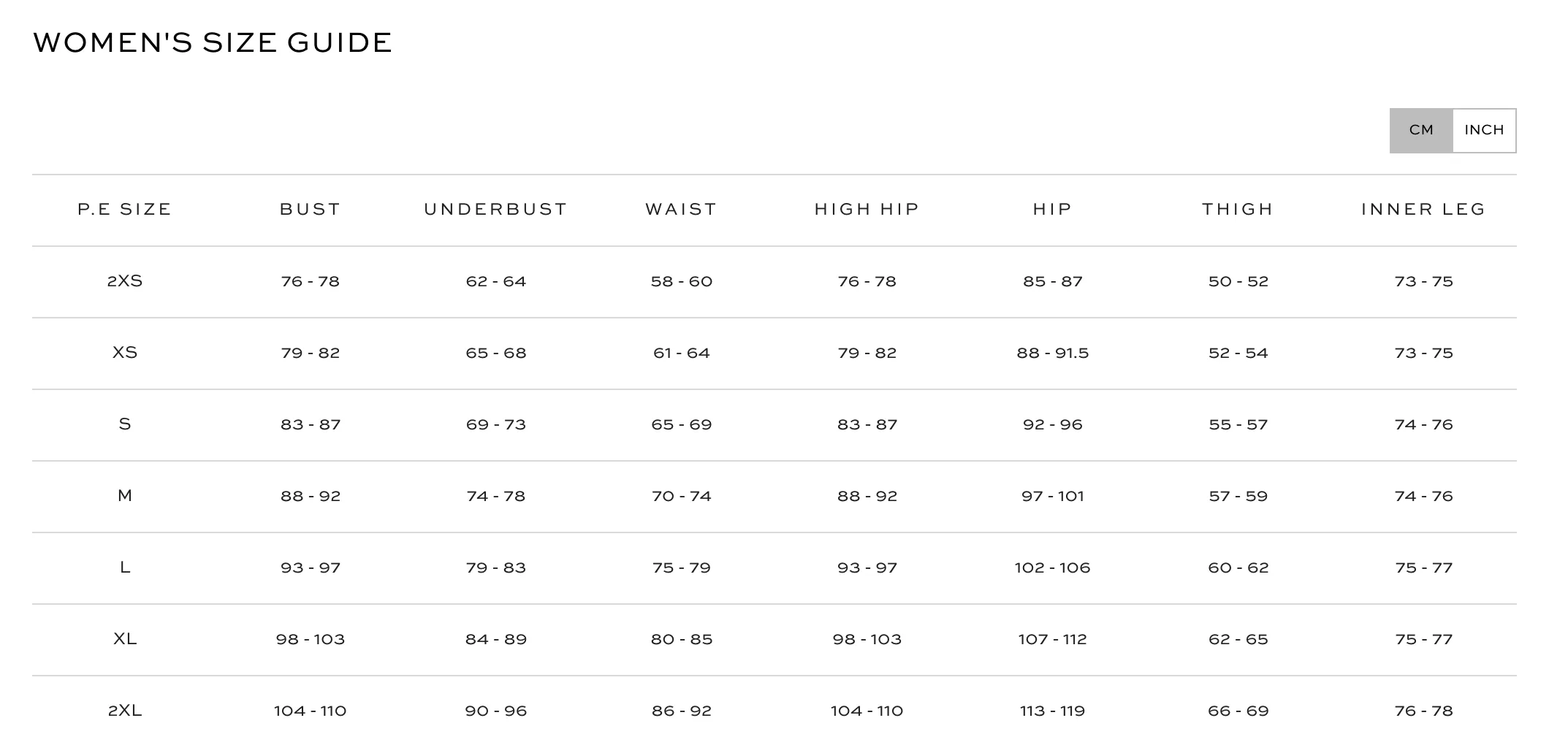Click the Women's Size Guide heading
The width and height of the screenshot is (1568, 745).
(213, 42)
